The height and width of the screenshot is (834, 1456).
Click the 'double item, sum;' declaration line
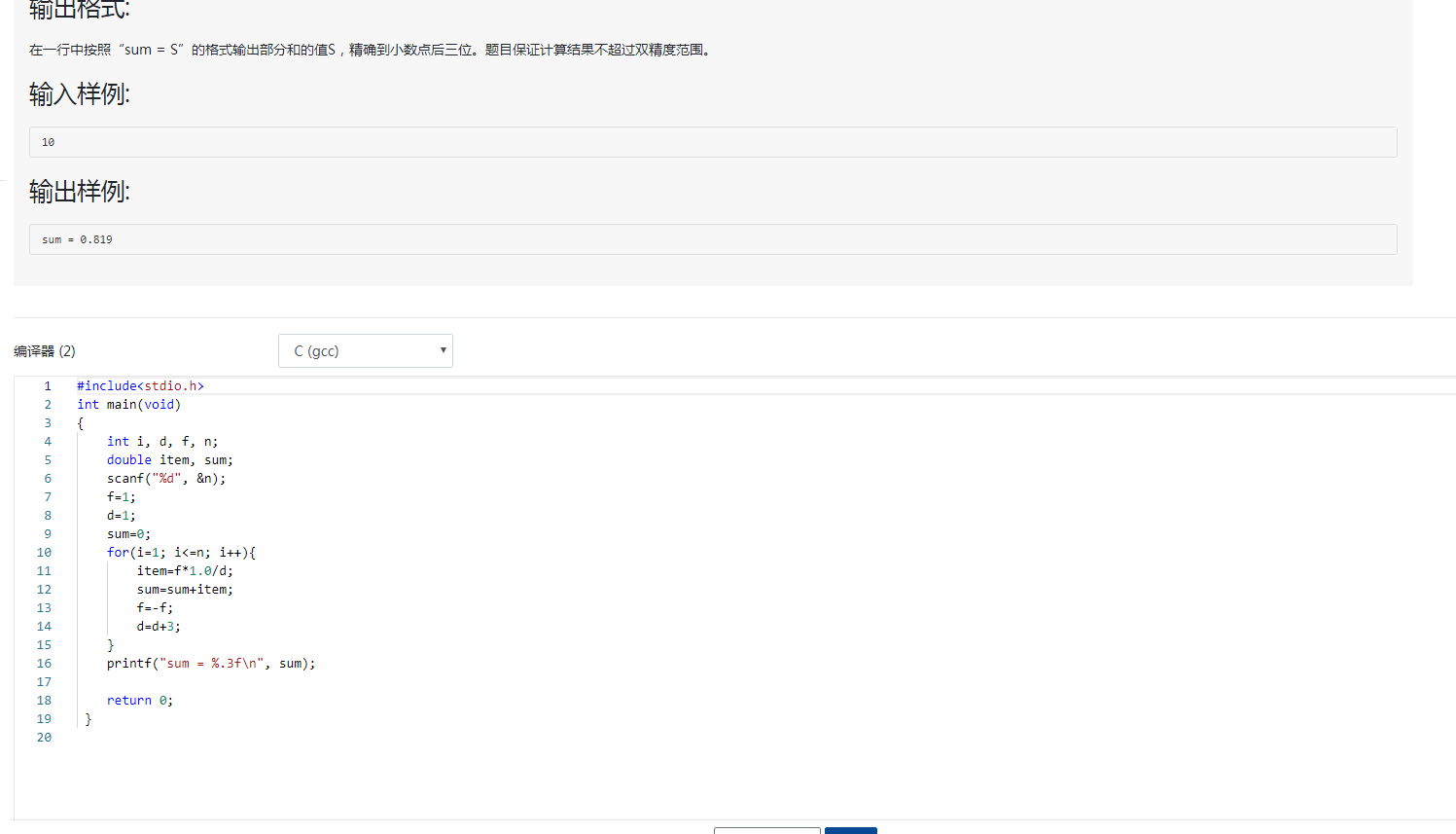tap(170, 460)
